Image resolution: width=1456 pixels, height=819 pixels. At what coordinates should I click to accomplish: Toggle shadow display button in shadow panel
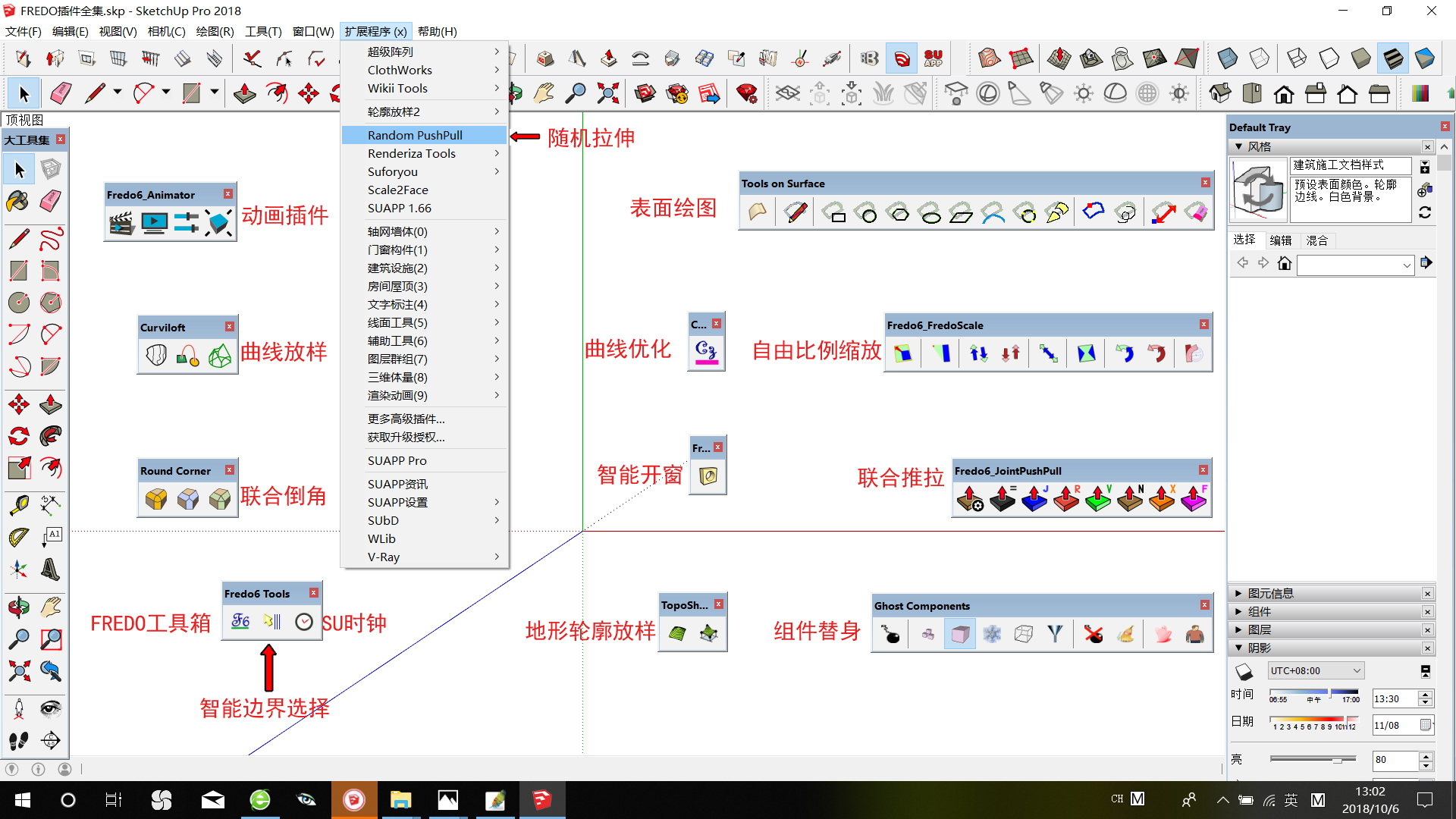[x=1244, y=671]
